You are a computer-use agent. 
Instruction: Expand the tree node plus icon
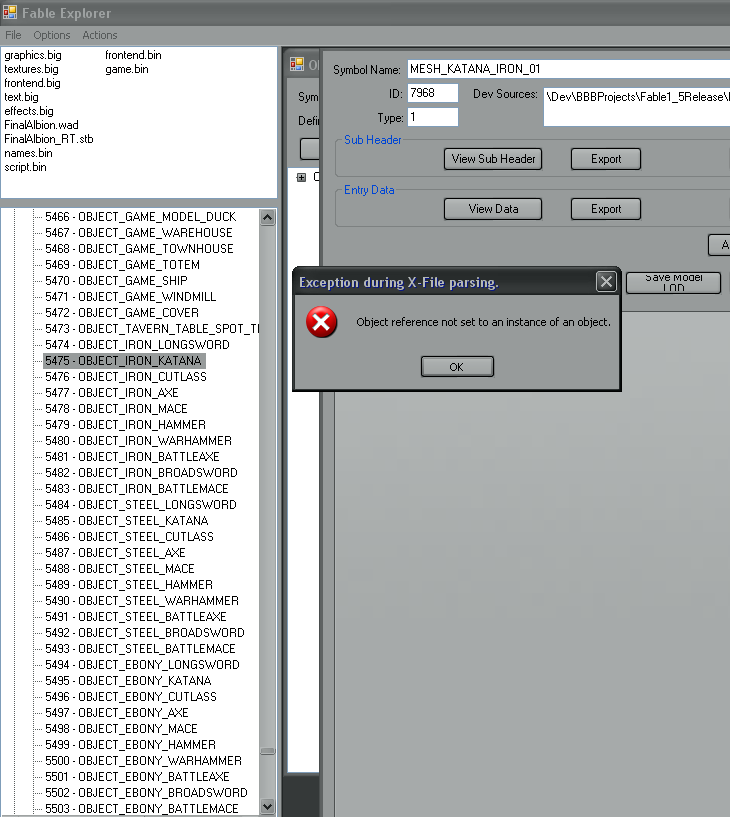pos(301,177)
